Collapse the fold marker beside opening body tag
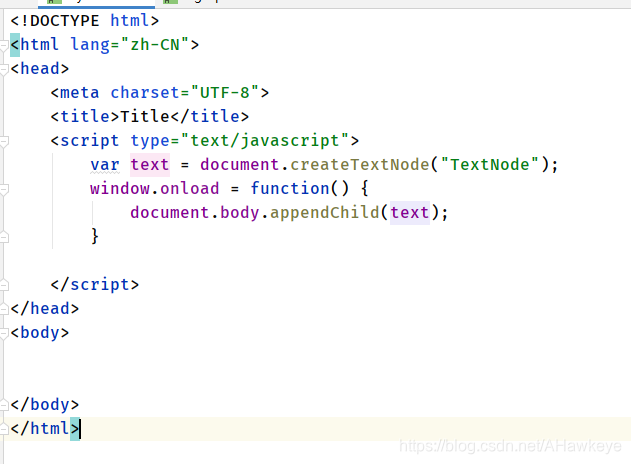Screen dimensions: 631x464 [4, 333]
